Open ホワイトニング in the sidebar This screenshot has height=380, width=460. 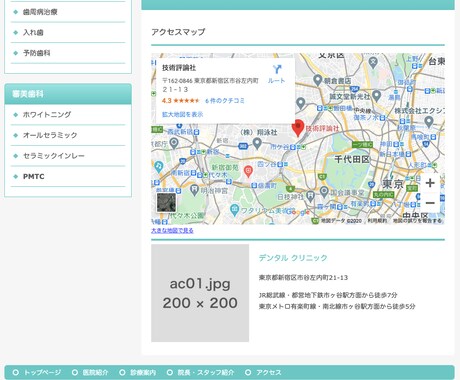[47, 115]
